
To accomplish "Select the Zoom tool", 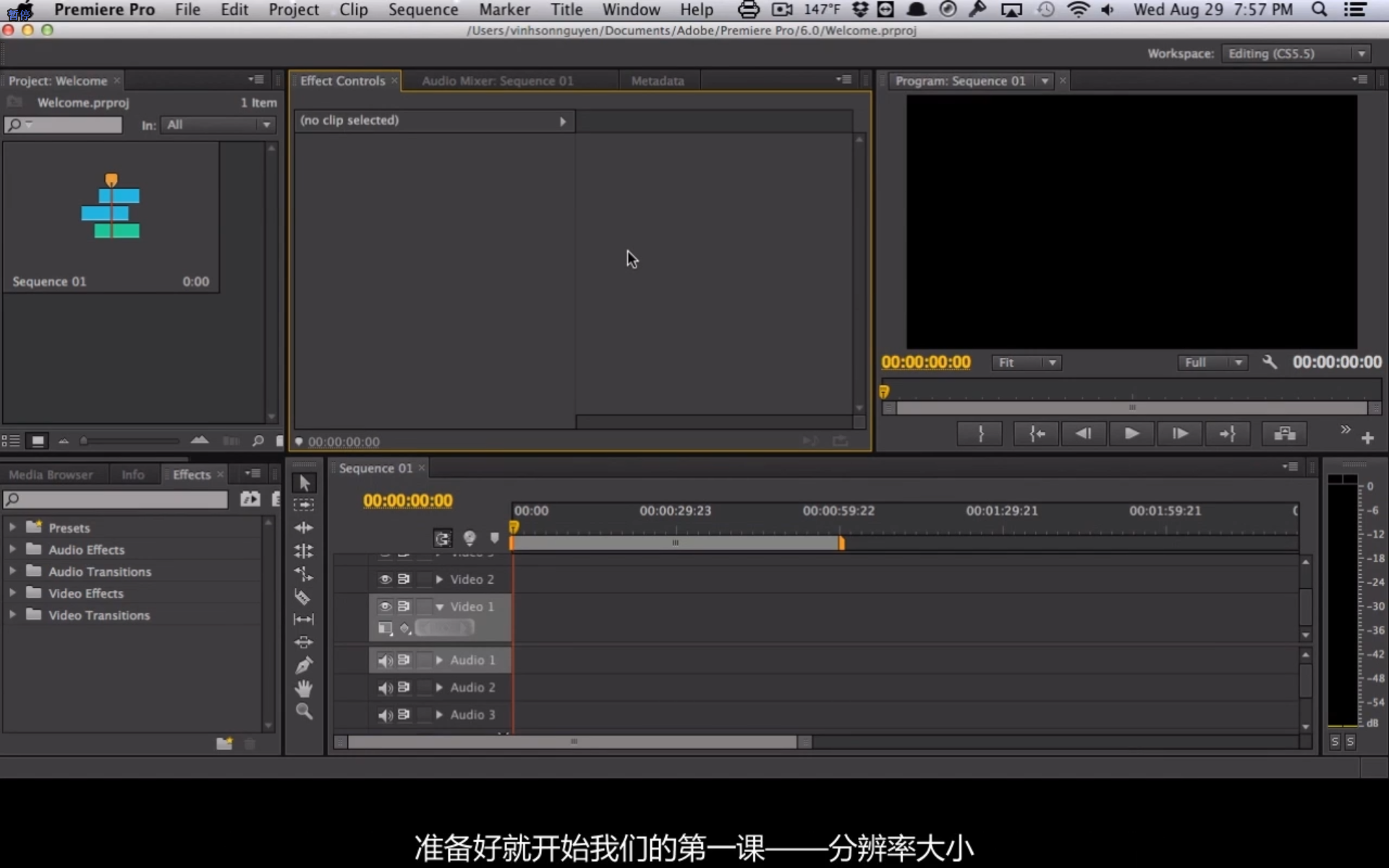I will [x=303, y=712].
